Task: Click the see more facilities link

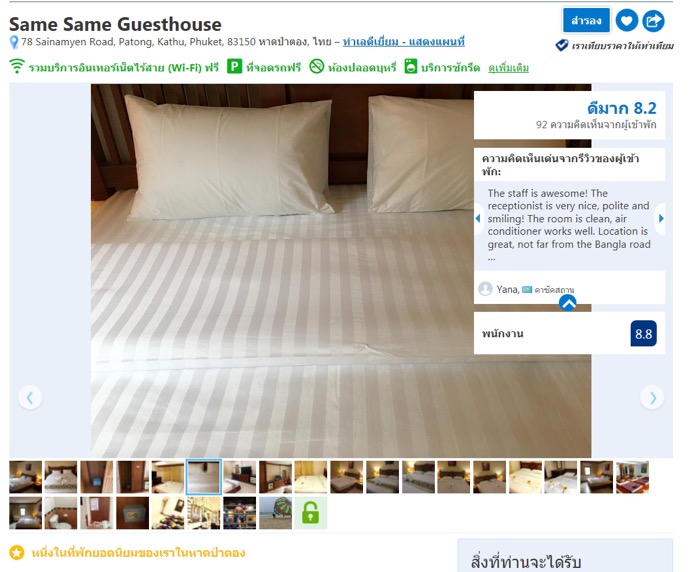Action: pos(508,68)
